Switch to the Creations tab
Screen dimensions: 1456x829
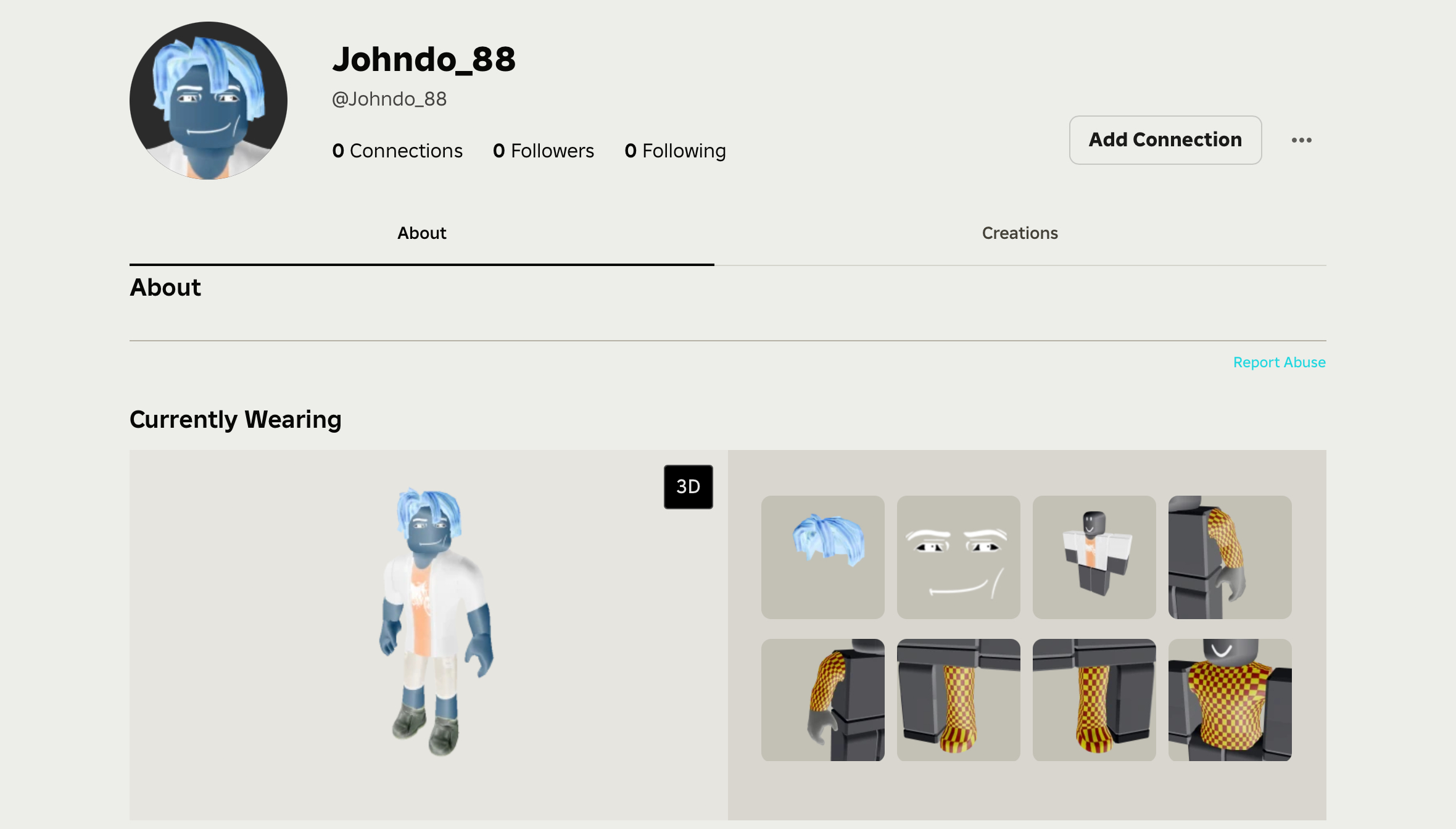1020,233
